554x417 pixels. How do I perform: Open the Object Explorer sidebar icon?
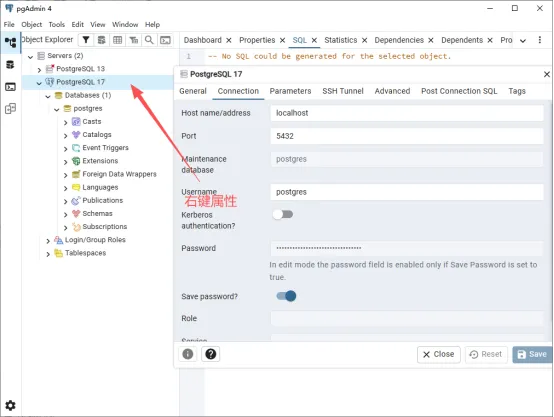(11, 42)
